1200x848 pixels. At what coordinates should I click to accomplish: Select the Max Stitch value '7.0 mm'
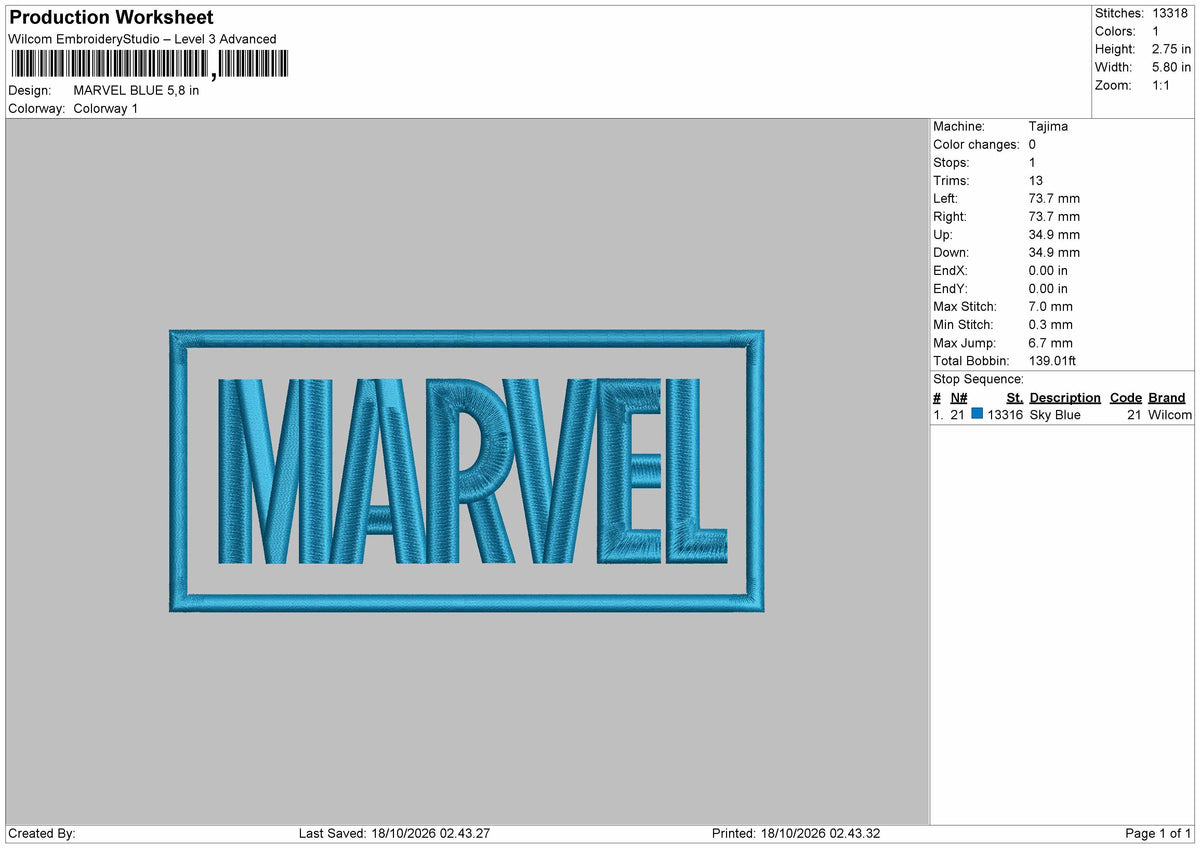point(1050,306)
